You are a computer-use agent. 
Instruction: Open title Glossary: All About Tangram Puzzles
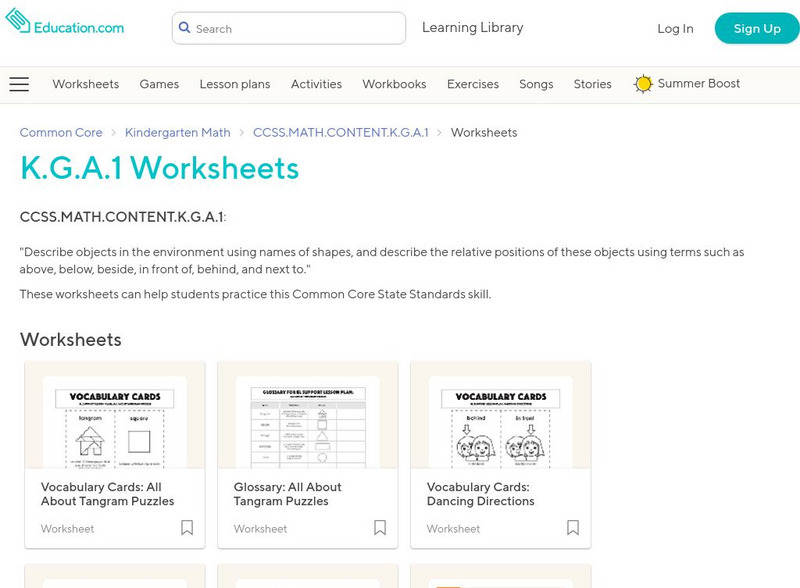(288, 494)
